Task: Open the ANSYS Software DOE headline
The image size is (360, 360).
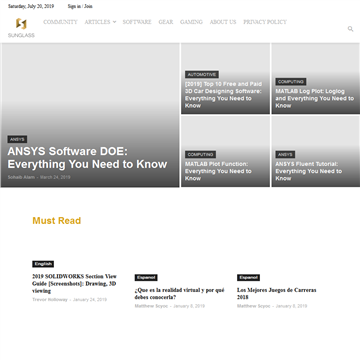Action: [87, 158]
